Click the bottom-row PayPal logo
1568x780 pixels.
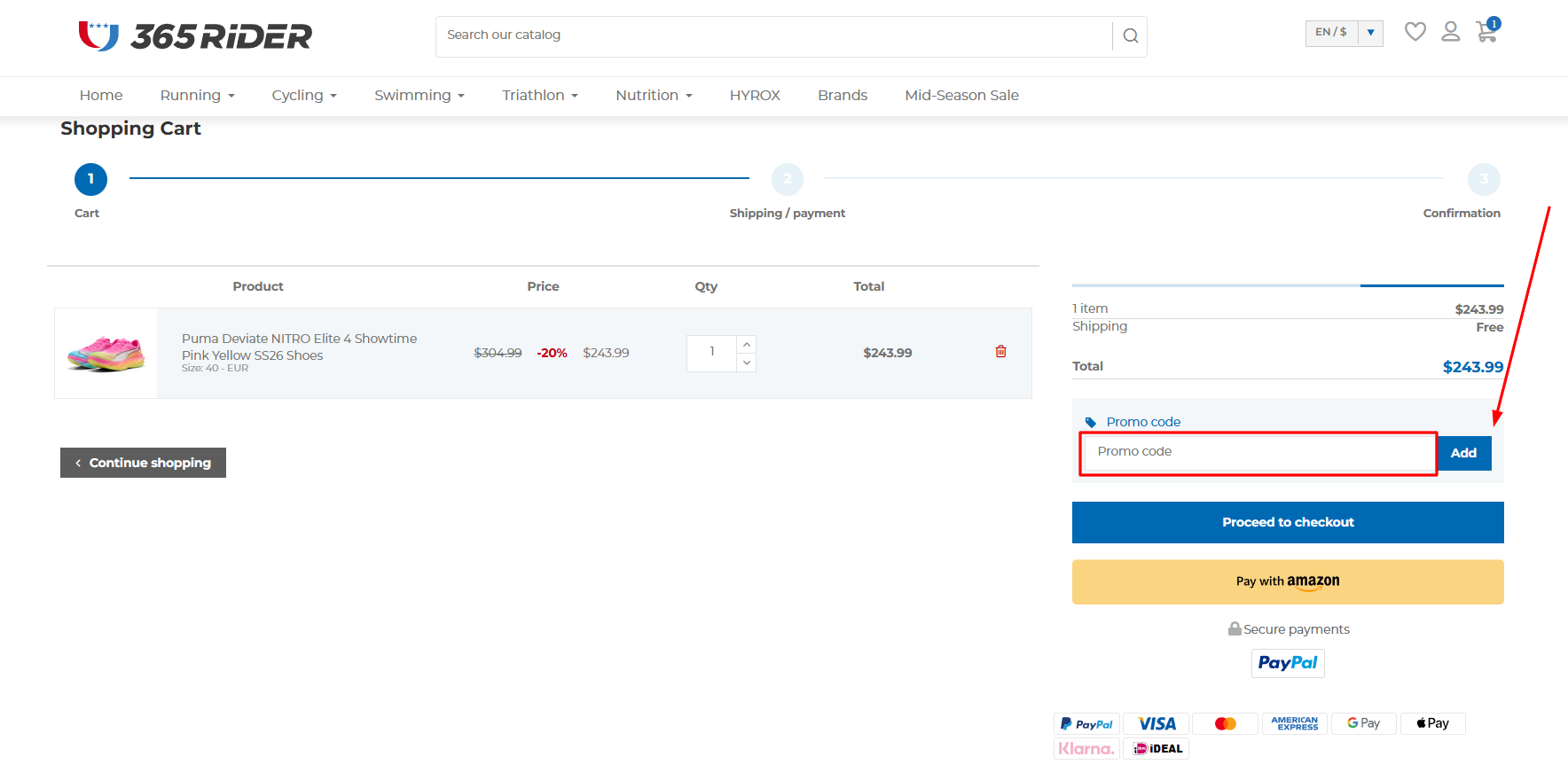pyautogui.click(x=1086, y=724)
